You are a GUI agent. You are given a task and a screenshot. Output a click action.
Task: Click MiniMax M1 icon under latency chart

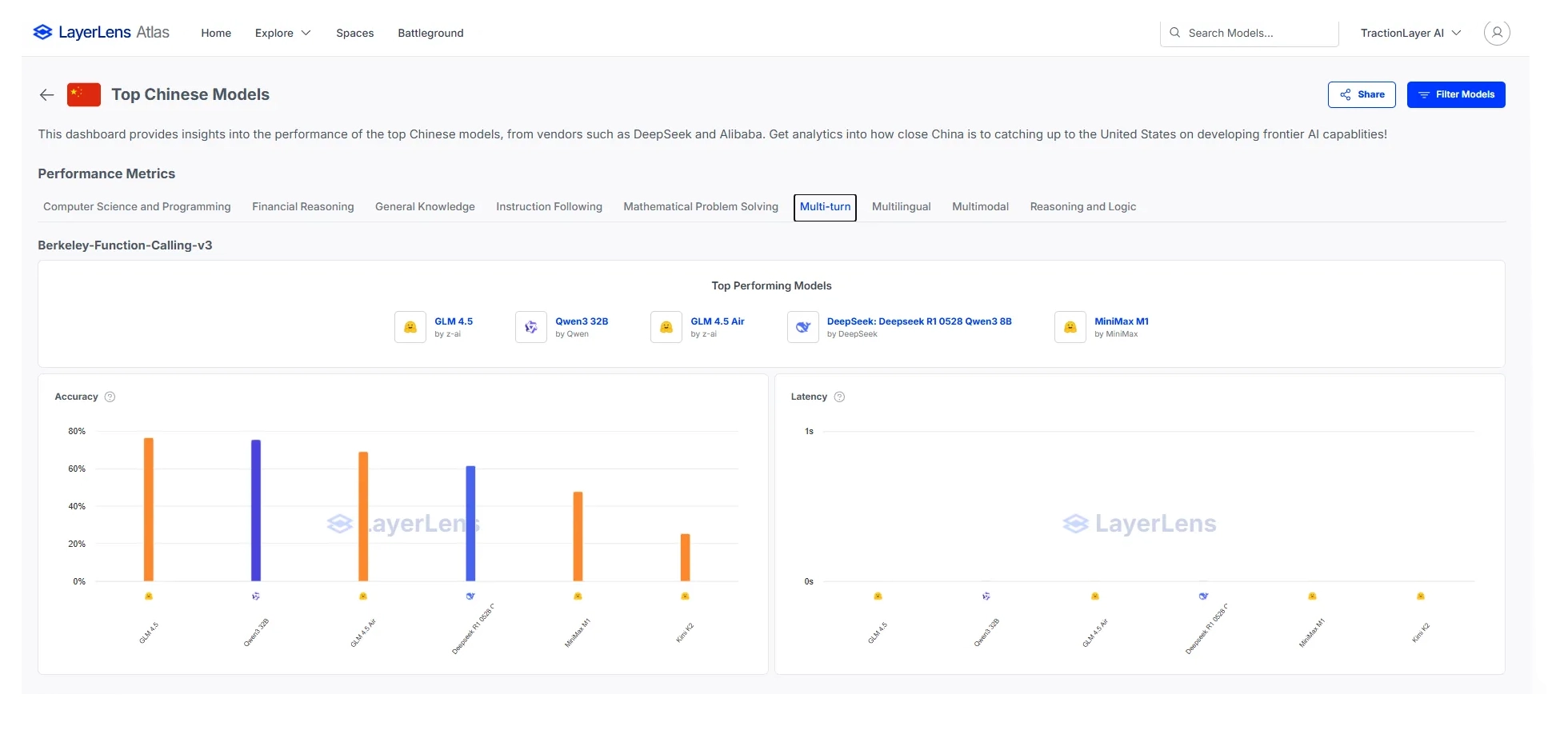point(1312,596)
